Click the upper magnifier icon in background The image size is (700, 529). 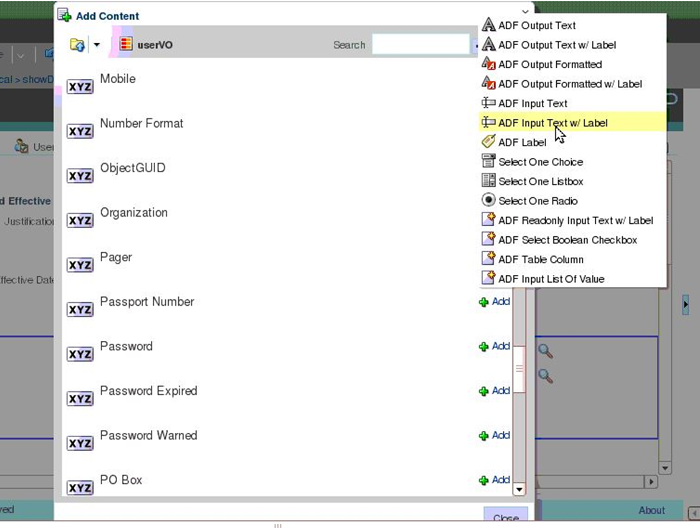click(x=546, y=351)
